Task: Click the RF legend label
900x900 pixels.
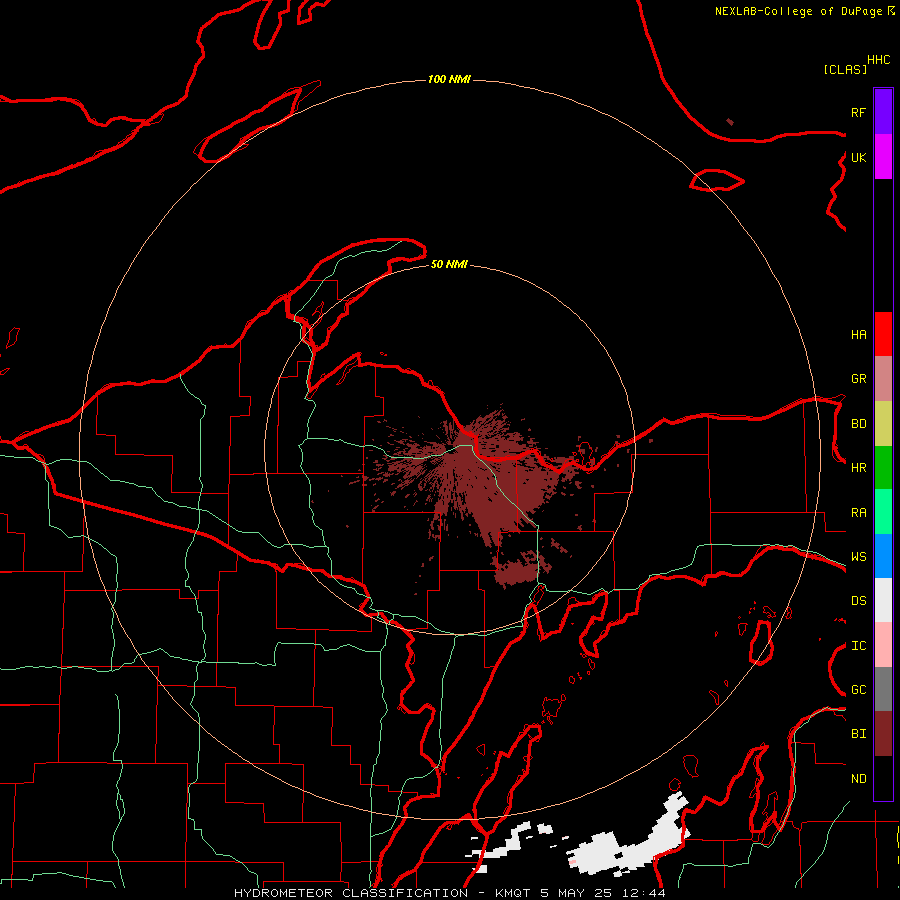Action: pos(858,112)
